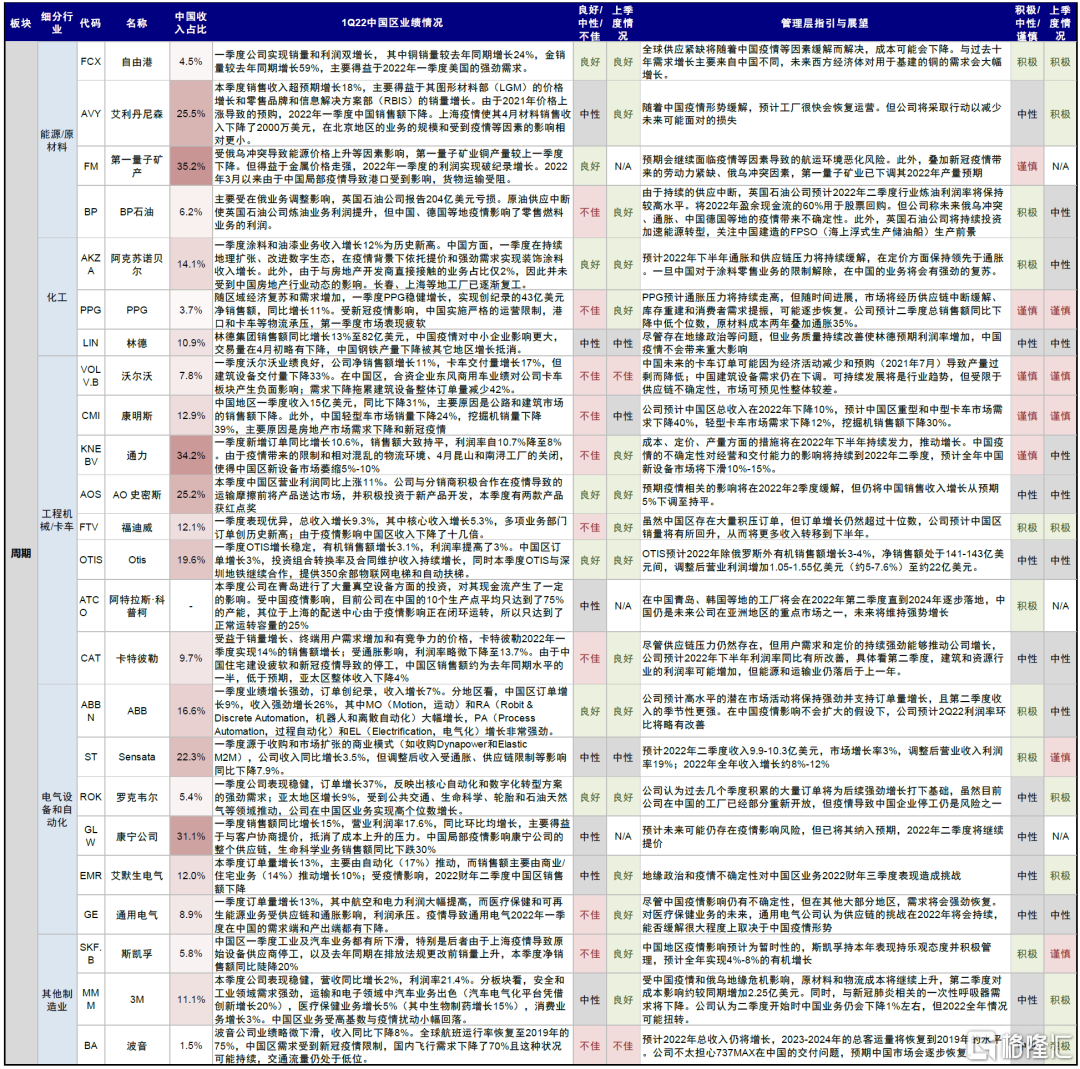Select company name 福迪威
Screen dimensions: 1080x1069
[136, 527]
